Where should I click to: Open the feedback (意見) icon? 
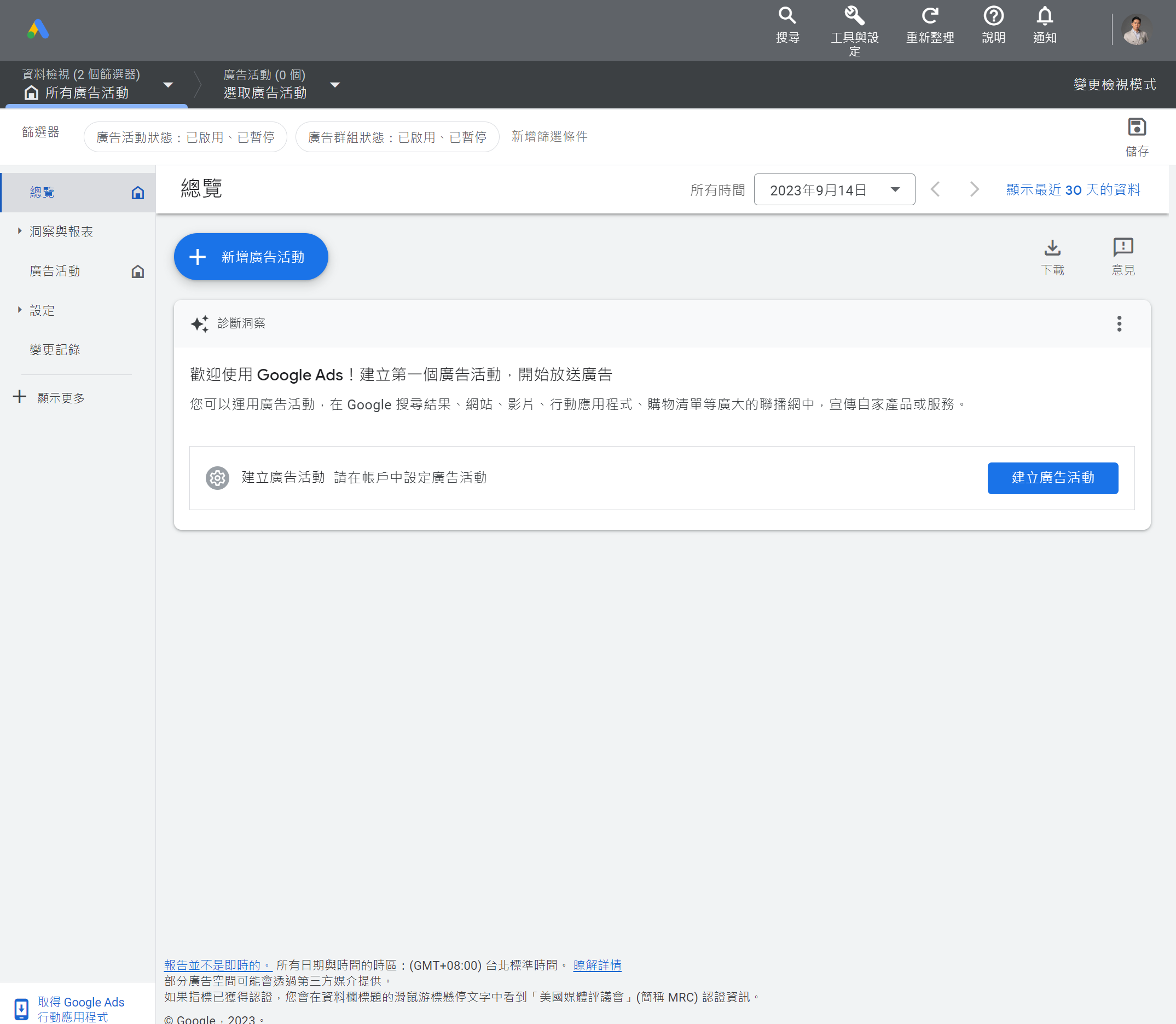click(1122, 248)
